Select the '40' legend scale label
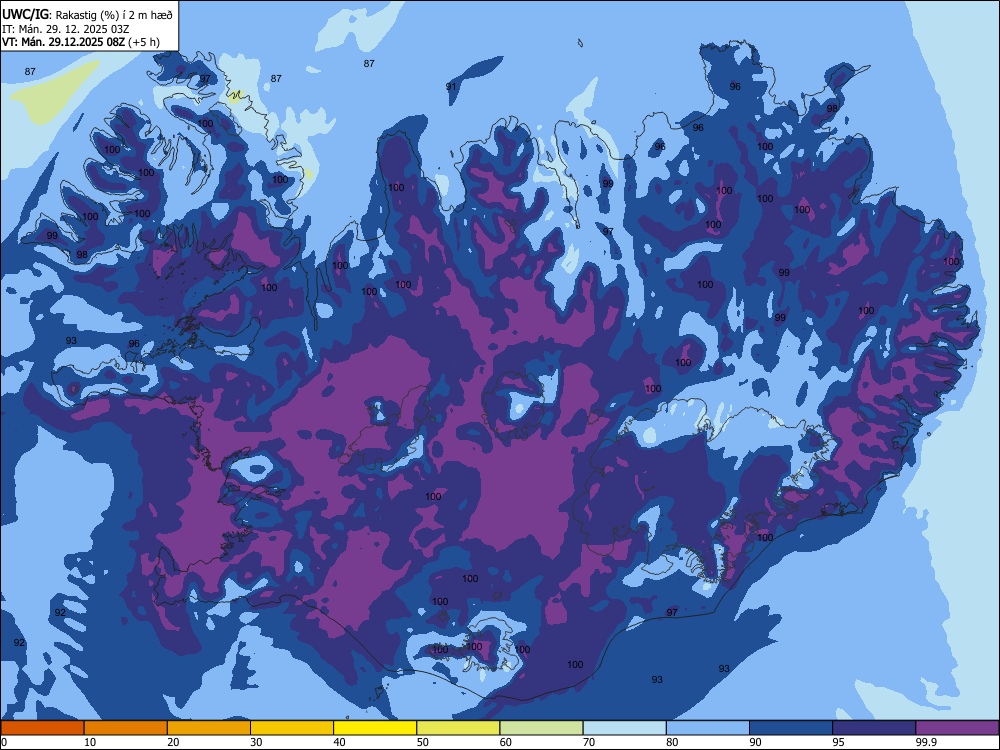1000x750 pixels. pos(340,742)
